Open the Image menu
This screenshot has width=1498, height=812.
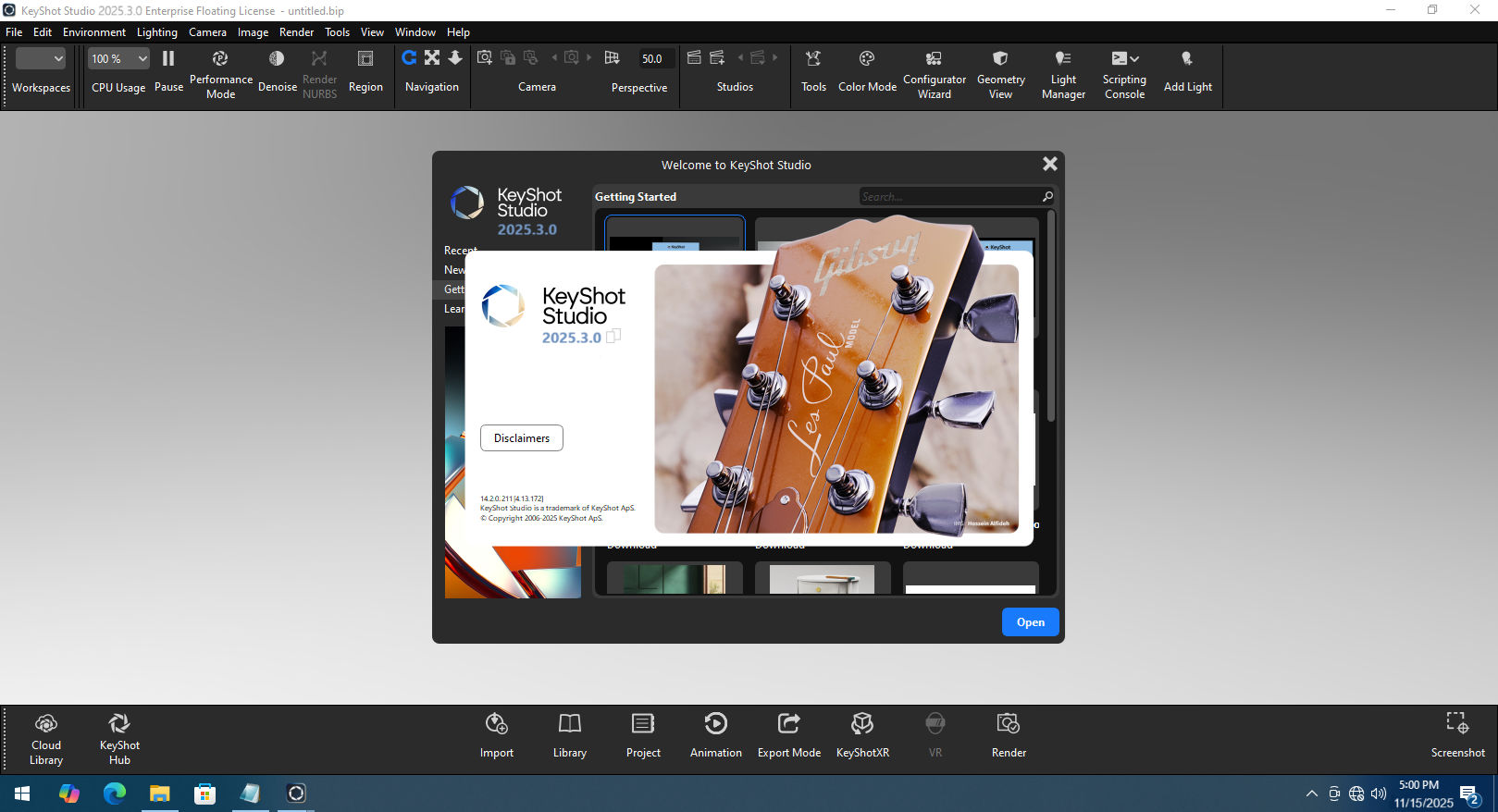[253, 32]
